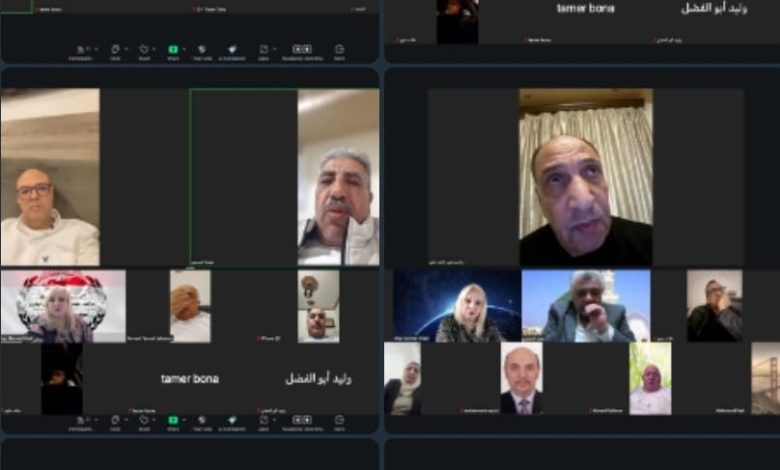
Task: Open Breakout rooms in the upper toolbar
Action: point(301,48)
